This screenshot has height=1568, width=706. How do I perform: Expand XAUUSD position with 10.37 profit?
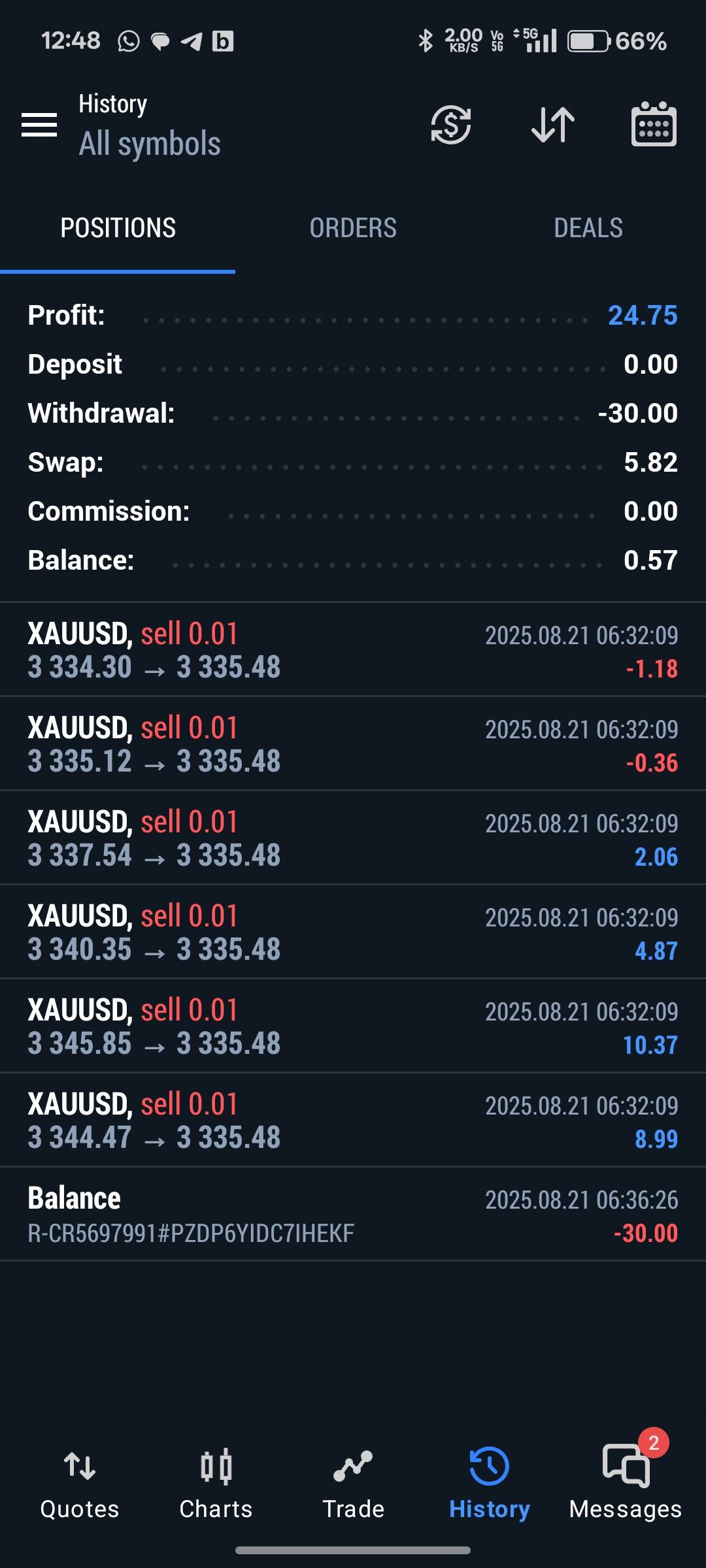pyautogui.click(x=353, y=1026)
